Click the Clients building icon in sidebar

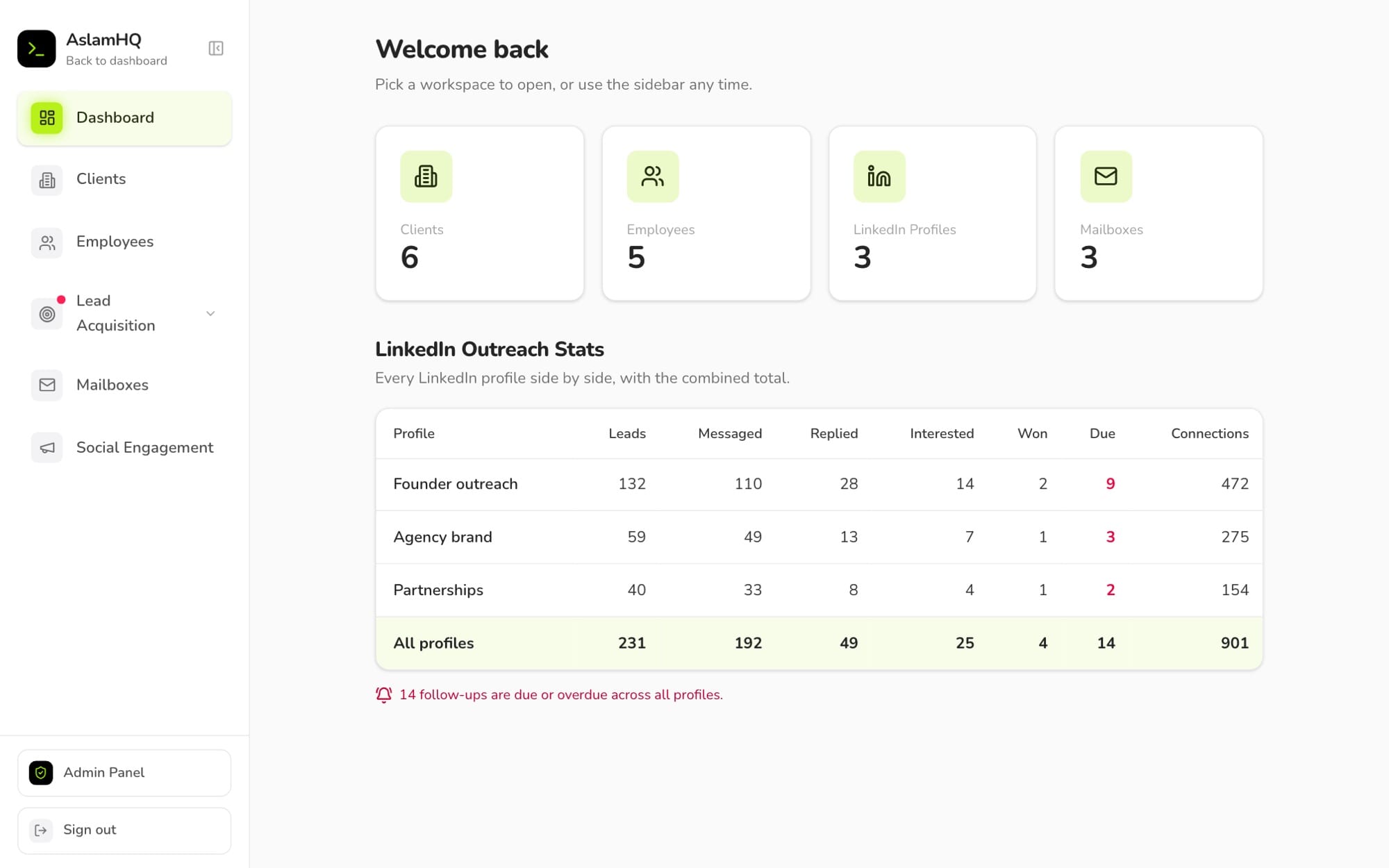[x=47, y=181]
